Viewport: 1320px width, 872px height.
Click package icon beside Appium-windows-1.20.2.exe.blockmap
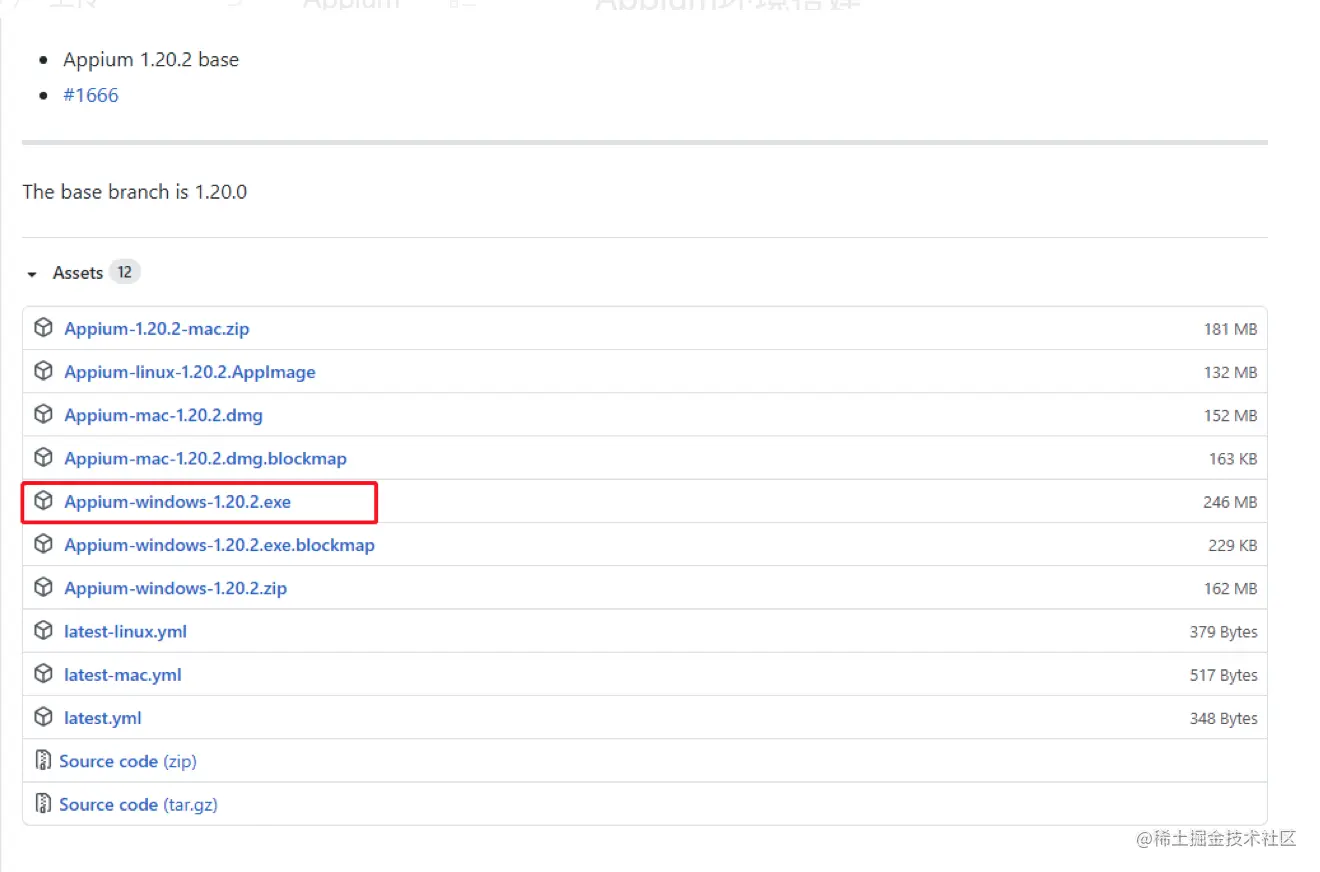[43, 544]
